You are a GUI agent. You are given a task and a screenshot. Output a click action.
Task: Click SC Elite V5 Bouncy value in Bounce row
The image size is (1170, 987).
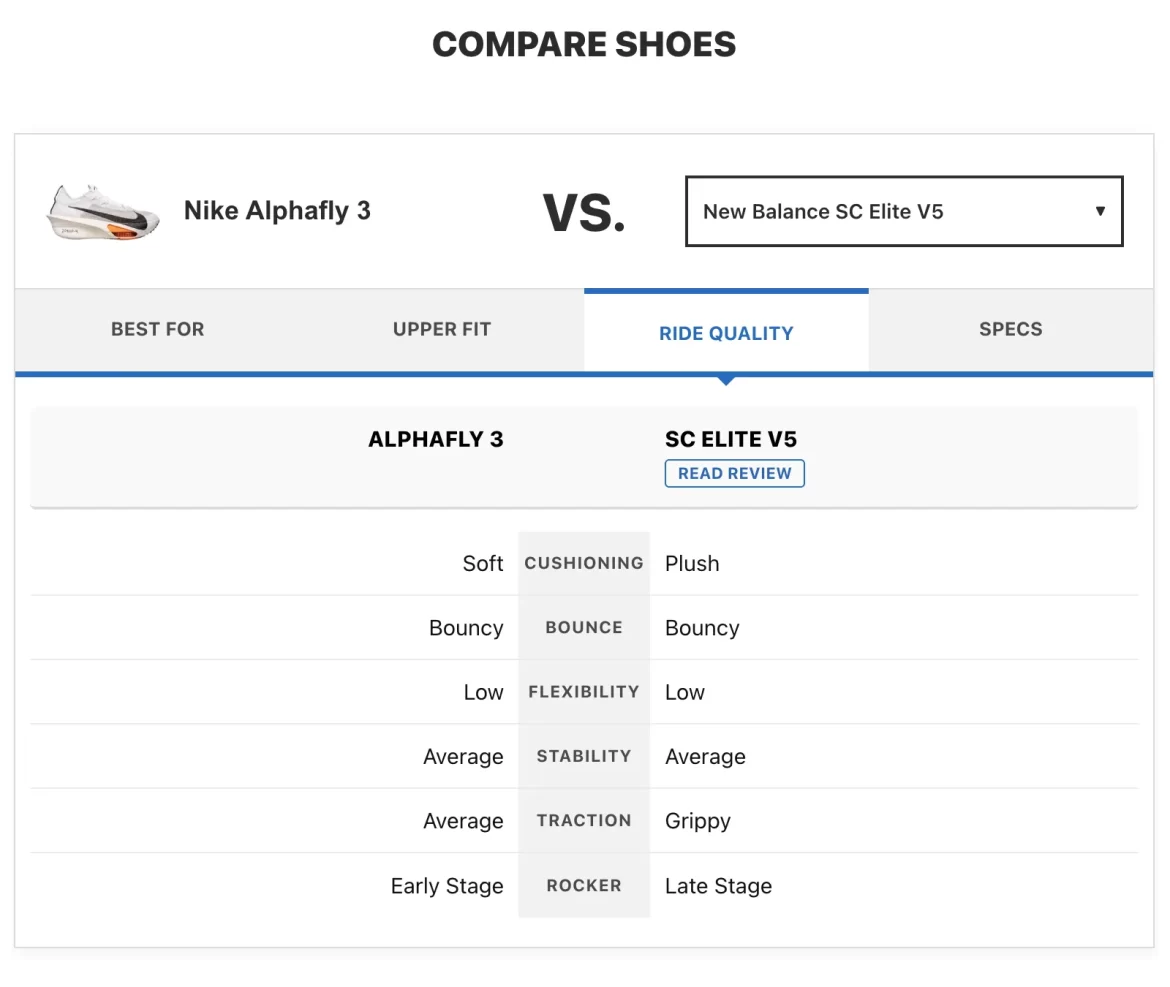pyautogui.click(x=702, y=628)
